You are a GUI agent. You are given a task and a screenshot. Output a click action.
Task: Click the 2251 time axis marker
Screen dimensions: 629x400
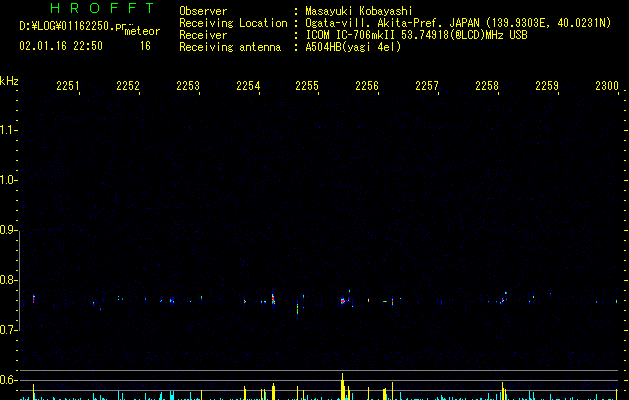coord(68,85)
